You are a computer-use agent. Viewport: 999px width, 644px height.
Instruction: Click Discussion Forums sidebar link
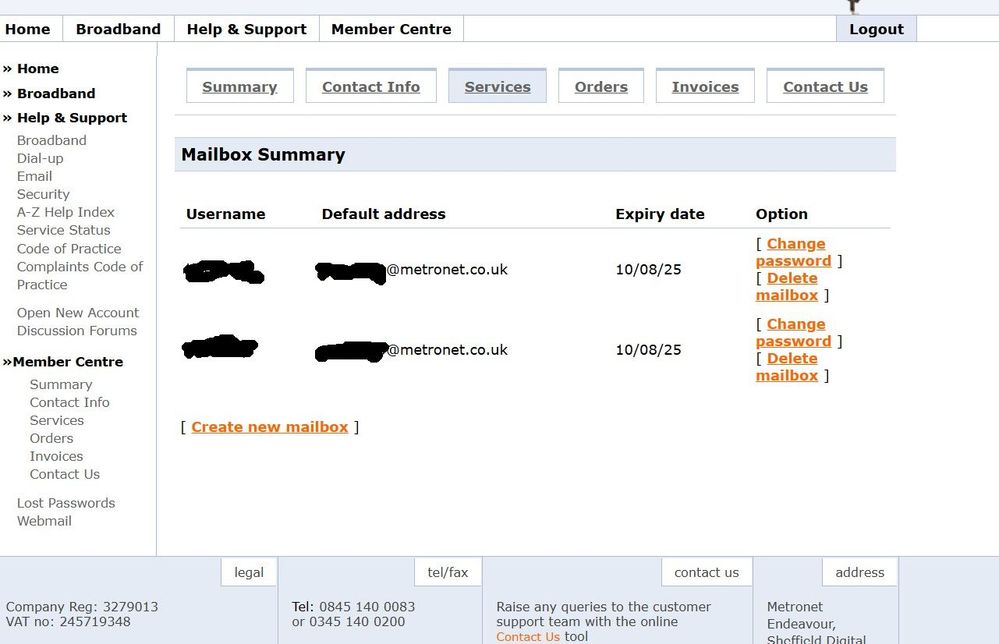pos(77,331)
